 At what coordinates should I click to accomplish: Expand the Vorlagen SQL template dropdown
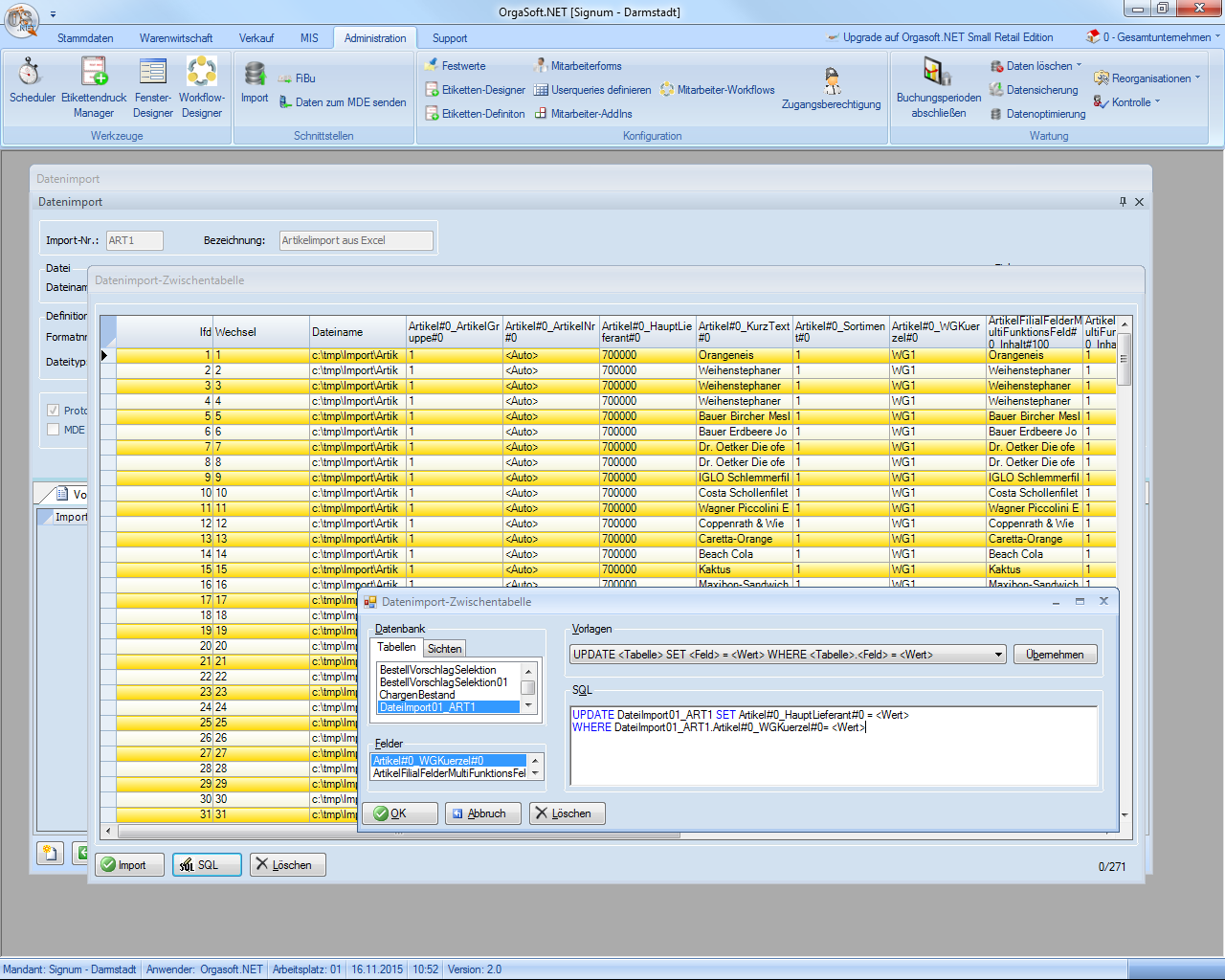pyautogui.click(x=998, y=655)
